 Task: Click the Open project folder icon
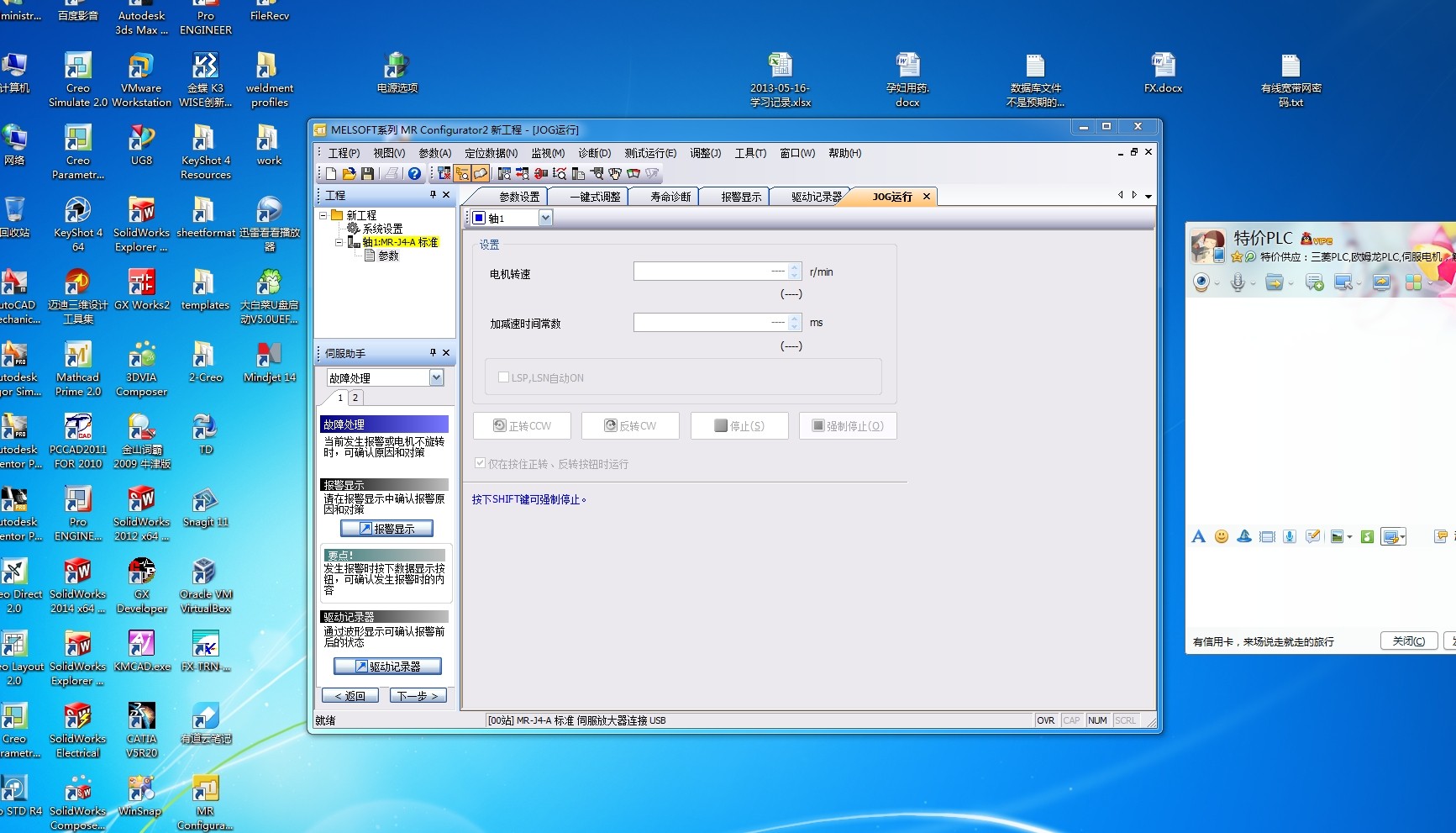(349, 174)
